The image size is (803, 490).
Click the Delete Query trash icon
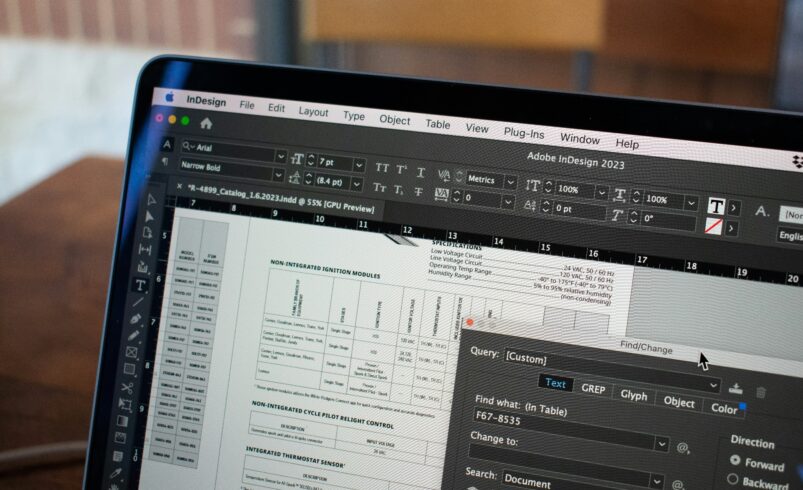pyautogui.click(x=760, y=392)
